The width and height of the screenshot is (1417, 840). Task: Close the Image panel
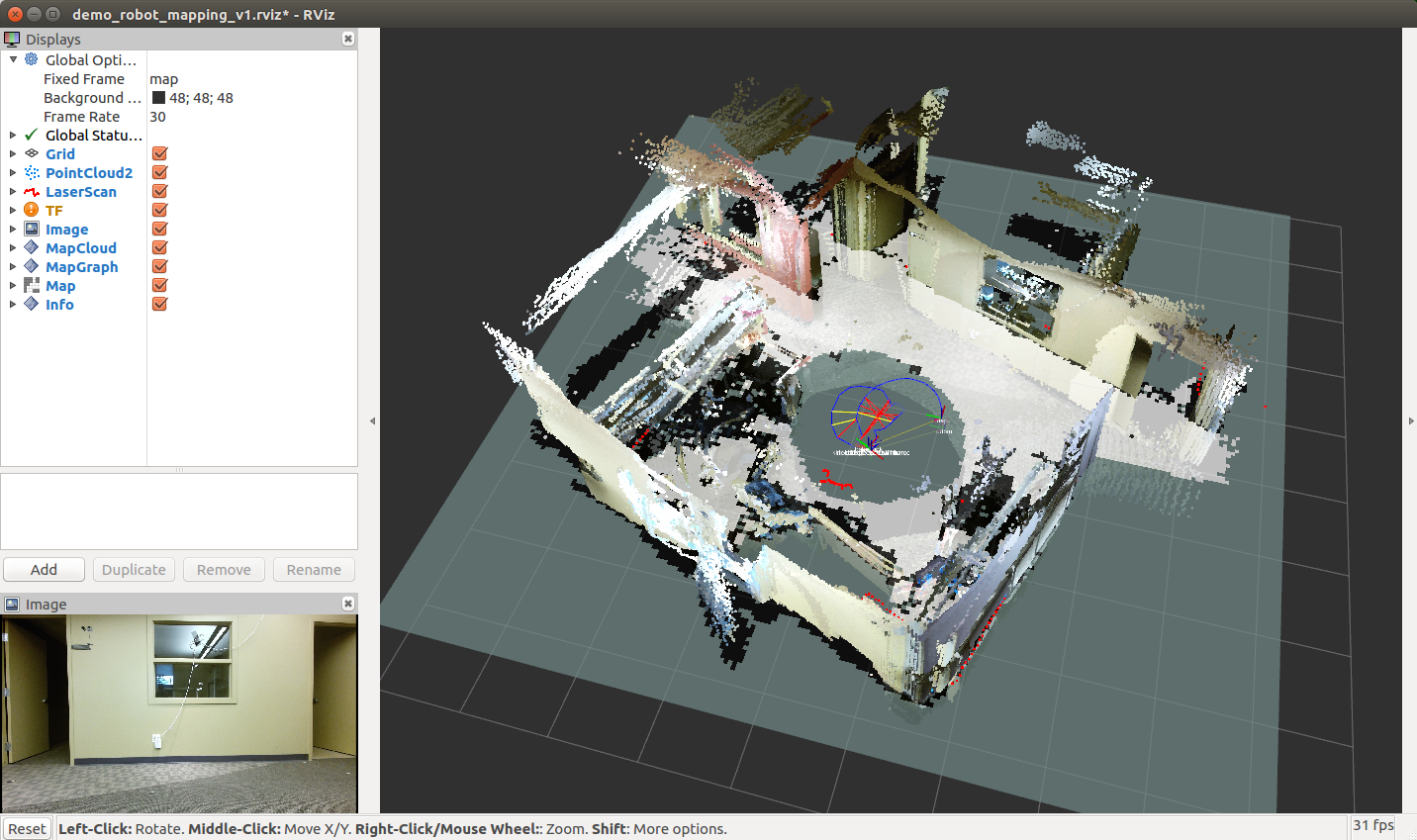[348, 604]
